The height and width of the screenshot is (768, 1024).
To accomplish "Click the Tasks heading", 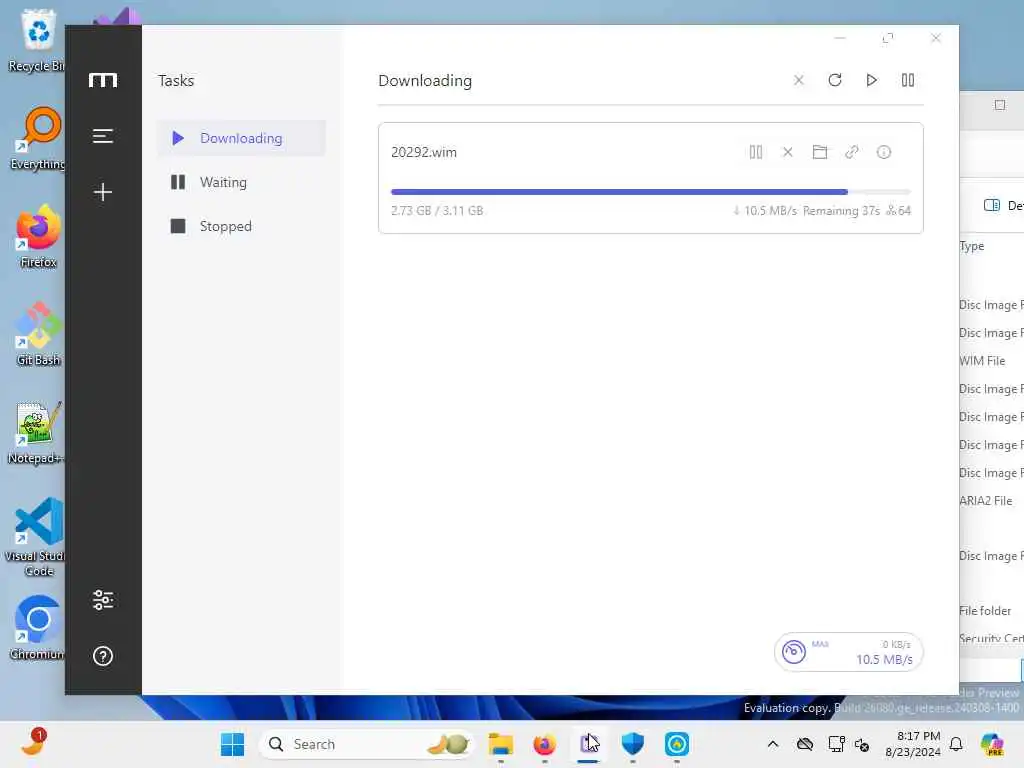I will pos(176,80).
